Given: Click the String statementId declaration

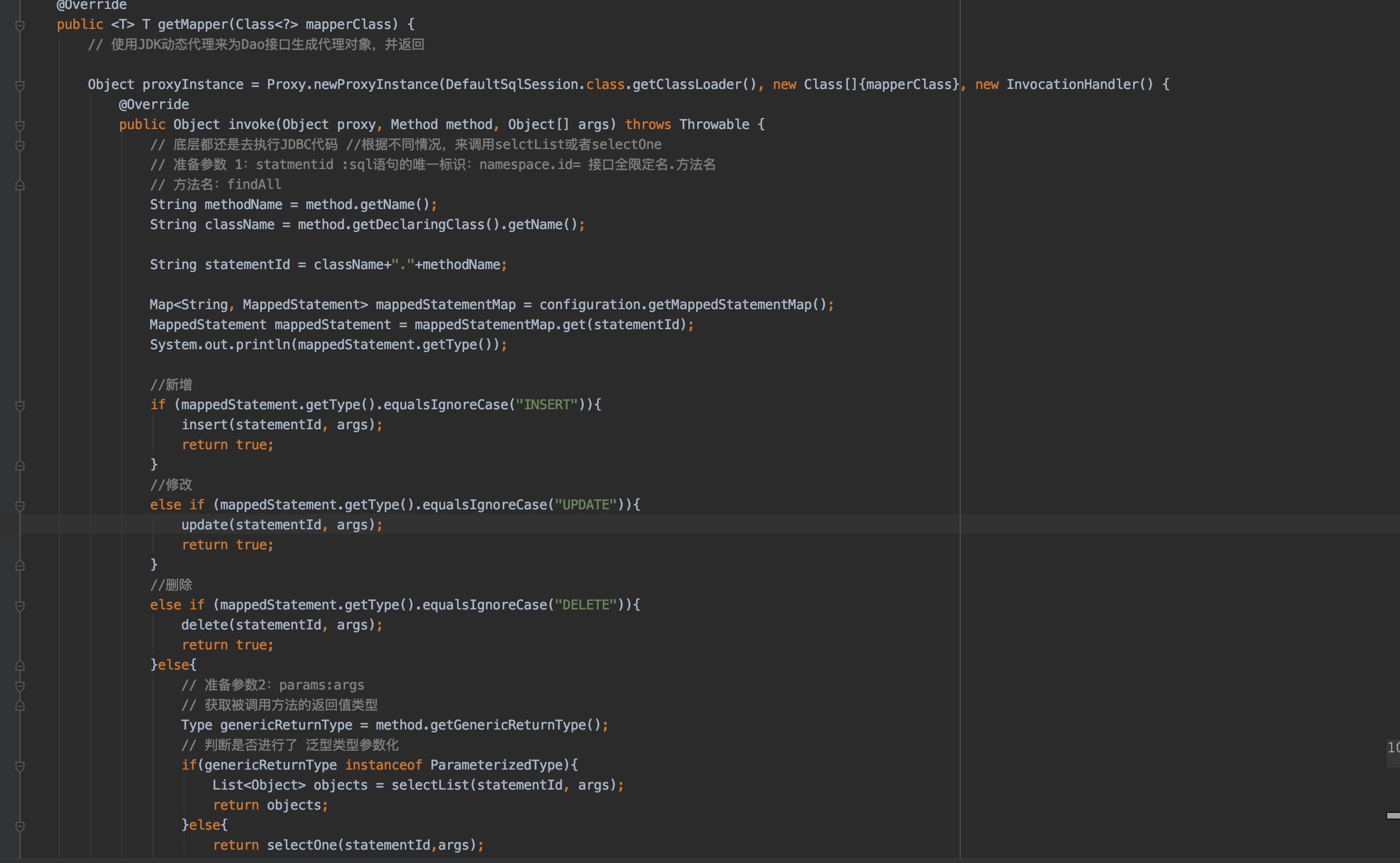Looking at the screenshot, I should coord(220,264).
